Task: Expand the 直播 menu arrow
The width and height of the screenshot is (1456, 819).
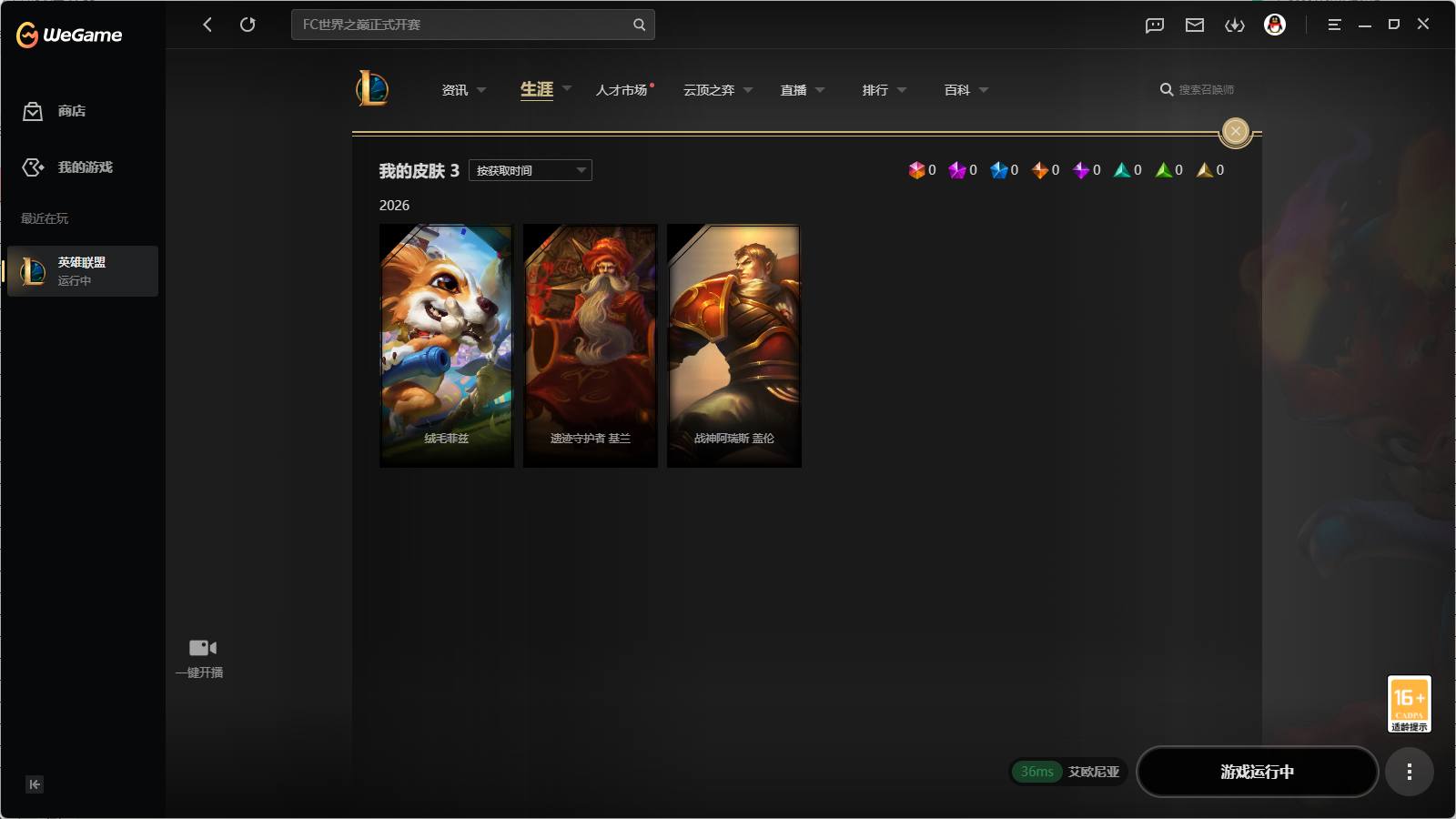Action: tap(820, 90)
